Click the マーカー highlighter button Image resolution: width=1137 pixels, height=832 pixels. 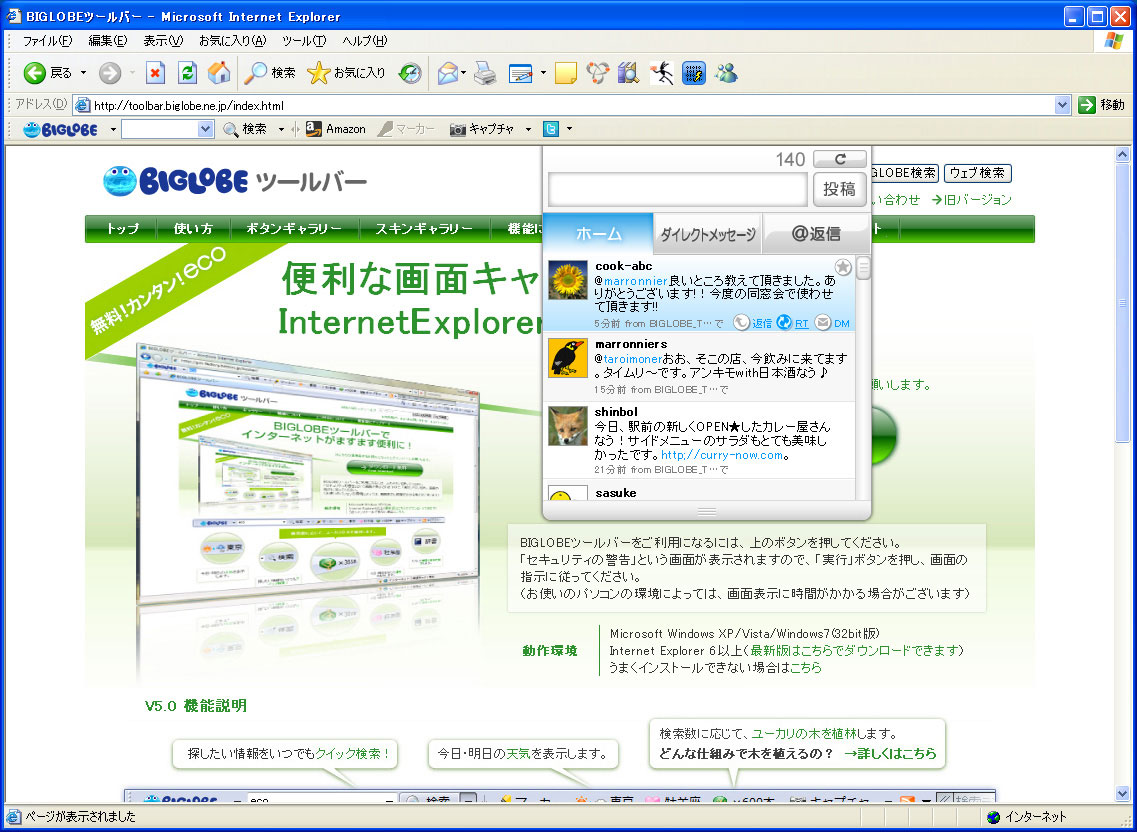pyautogui.click(x=406, y=129)
